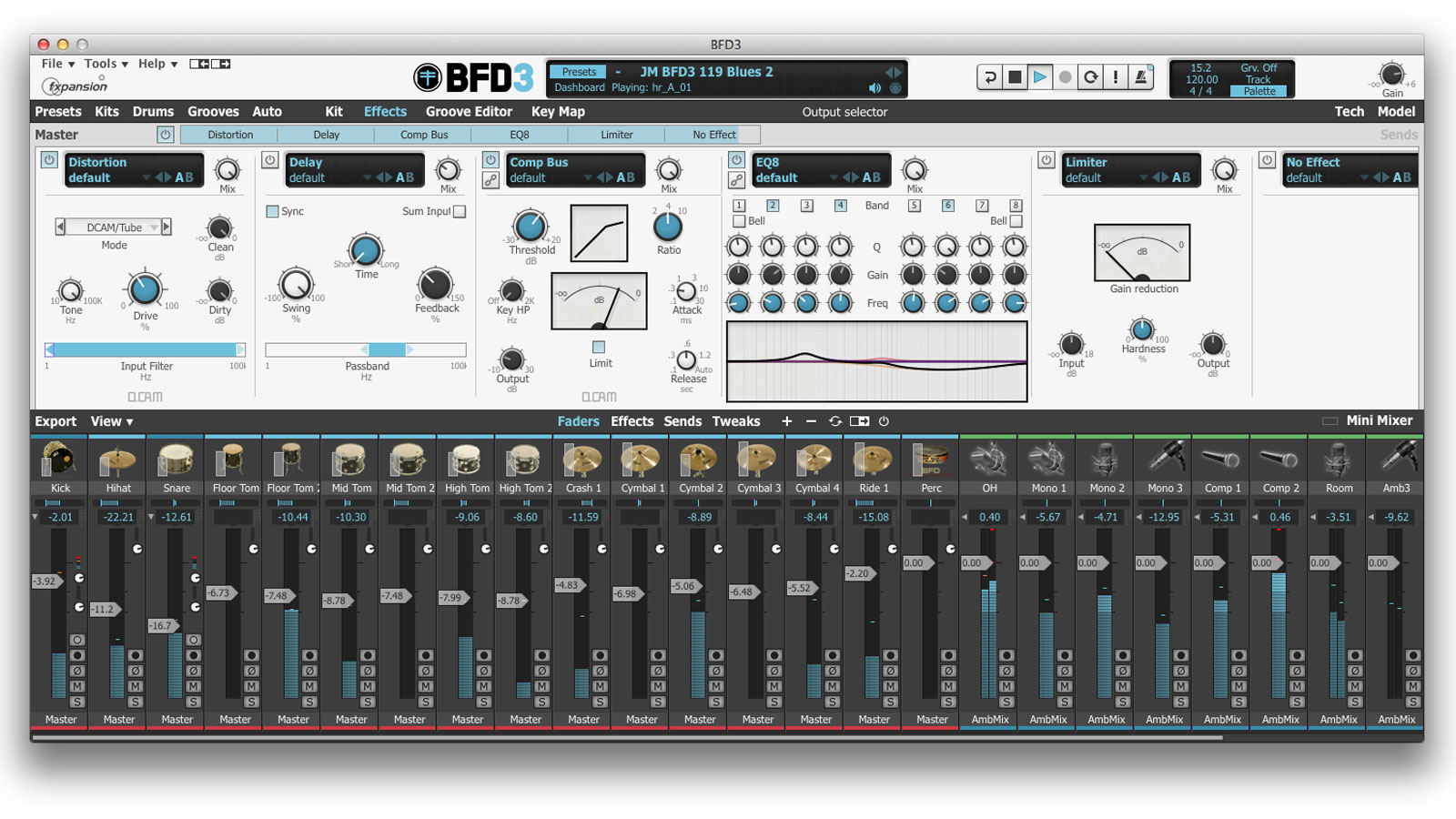Select the Ride 1 cymbal icon
1456x819 pixels.
(x=874, y=460)
